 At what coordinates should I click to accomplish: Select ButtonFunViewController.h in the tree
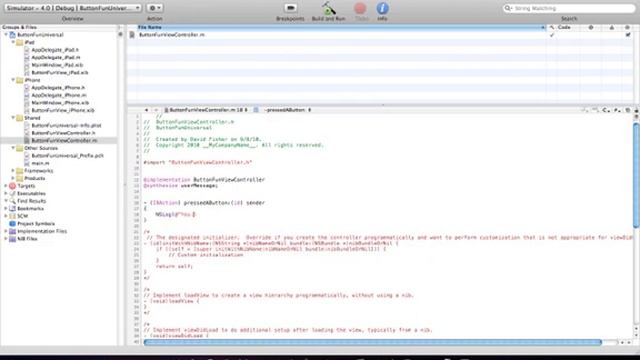[63, 133]
